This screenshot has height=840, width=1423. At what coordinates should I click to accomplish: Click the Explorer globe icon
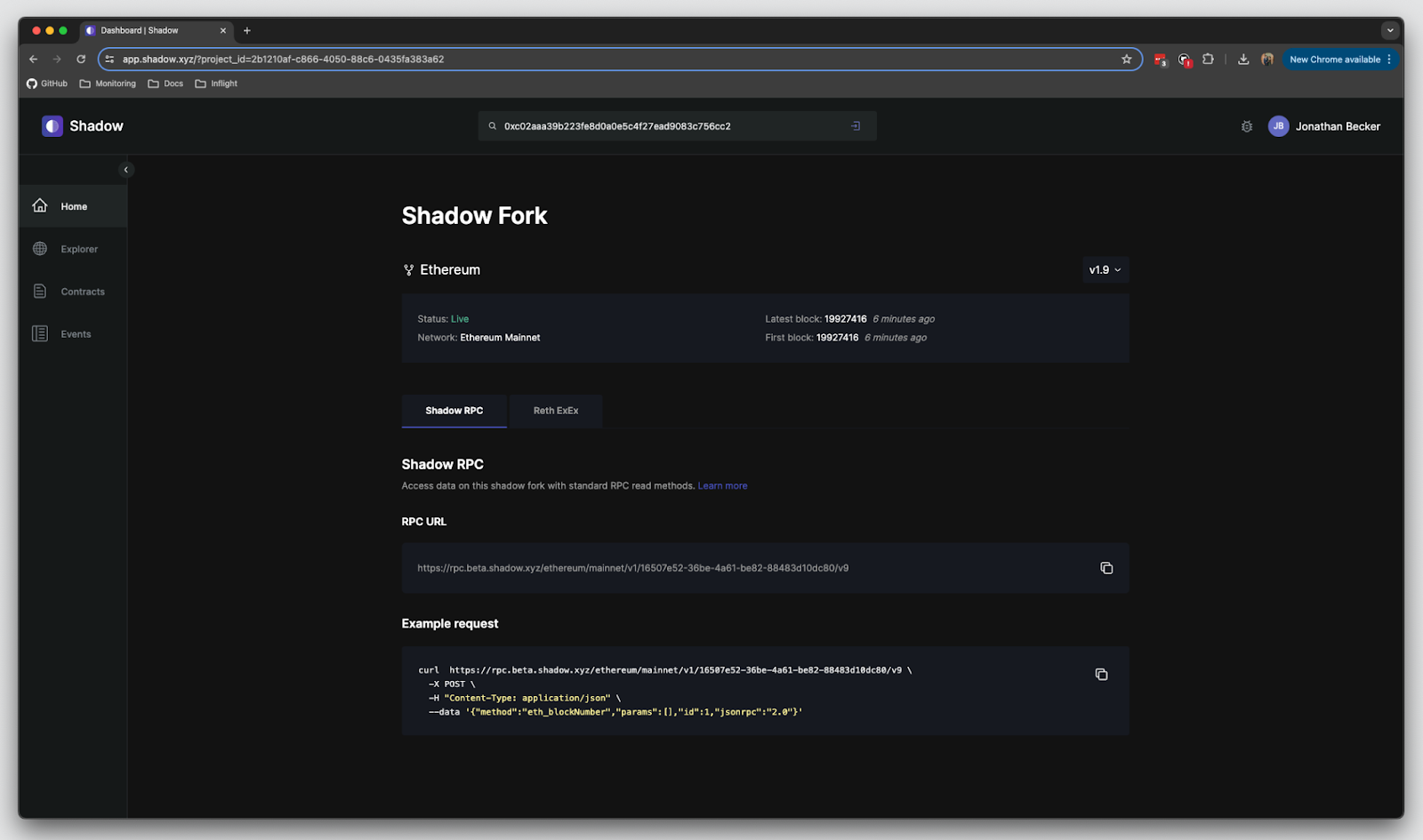pyautogui.click(x=40, y=249)
